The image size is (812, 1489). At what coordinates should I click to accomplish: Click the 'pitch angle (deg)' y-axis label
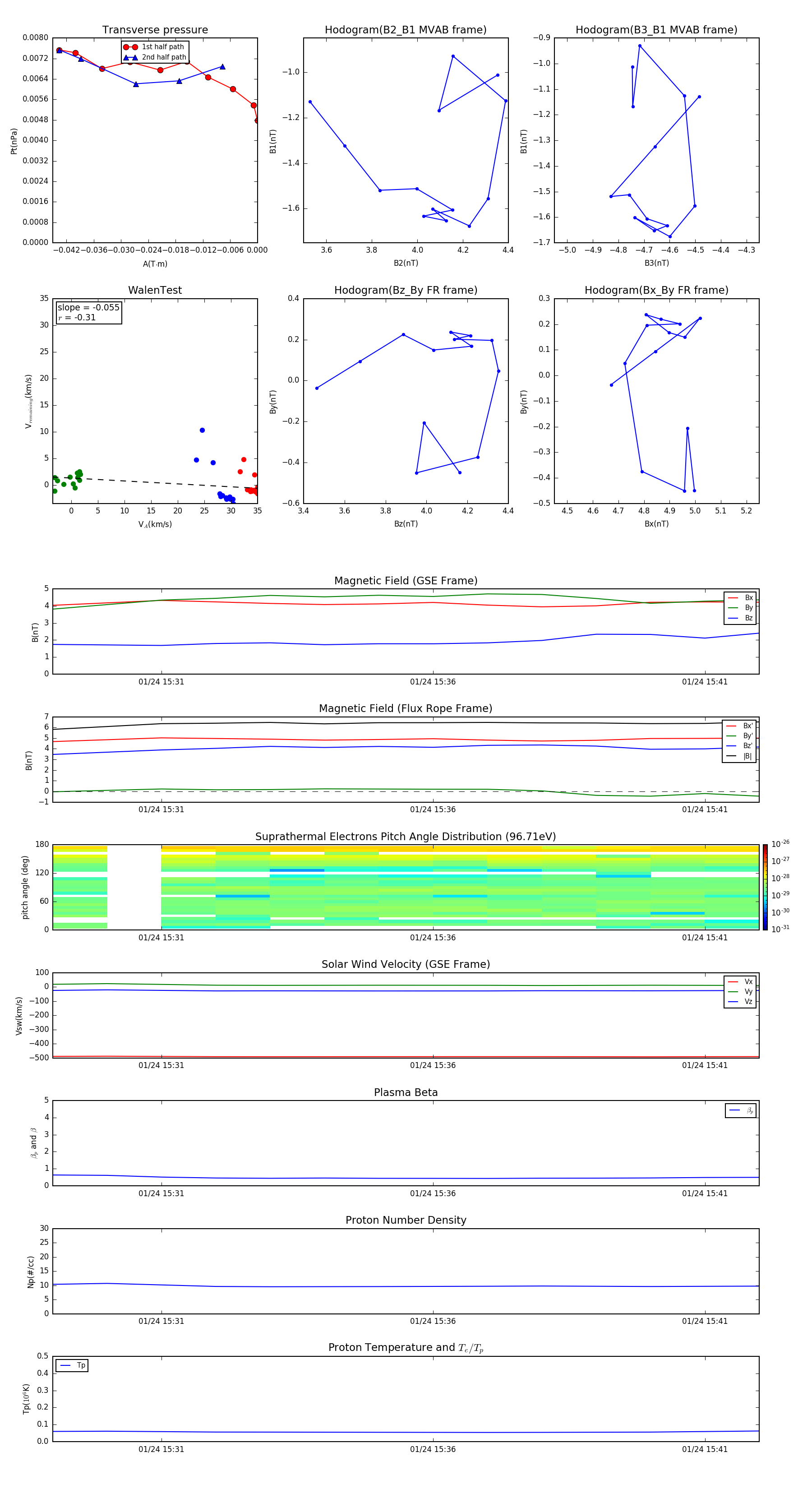[x=25, y=887]
